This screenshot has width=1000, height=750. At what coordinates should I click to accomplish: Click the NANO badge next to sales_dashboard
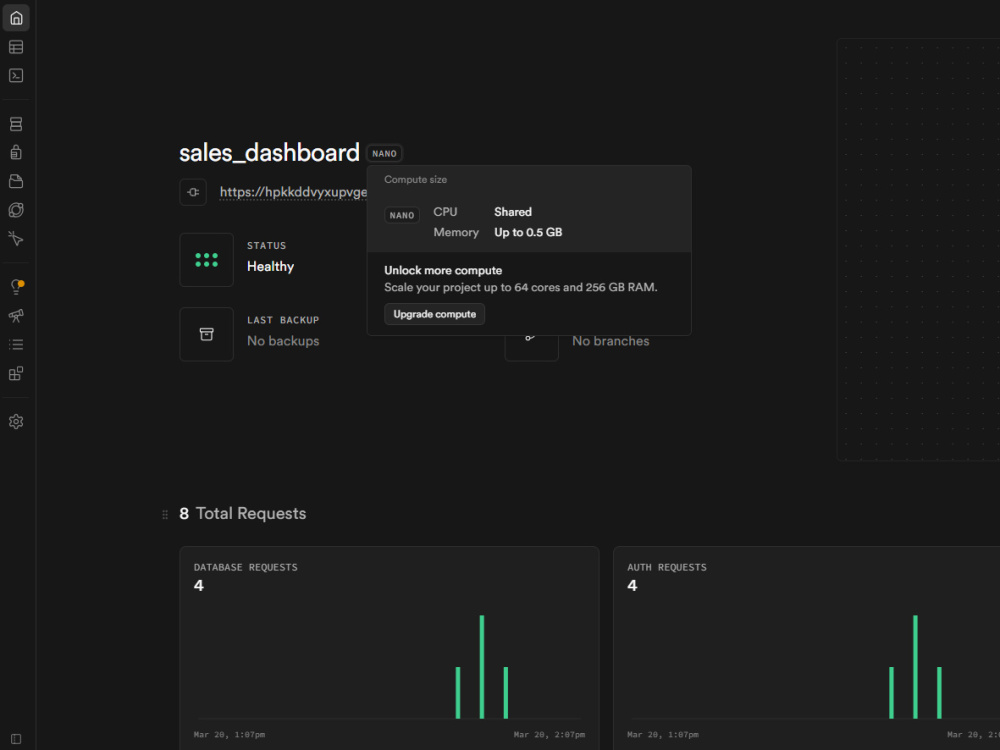384,154
